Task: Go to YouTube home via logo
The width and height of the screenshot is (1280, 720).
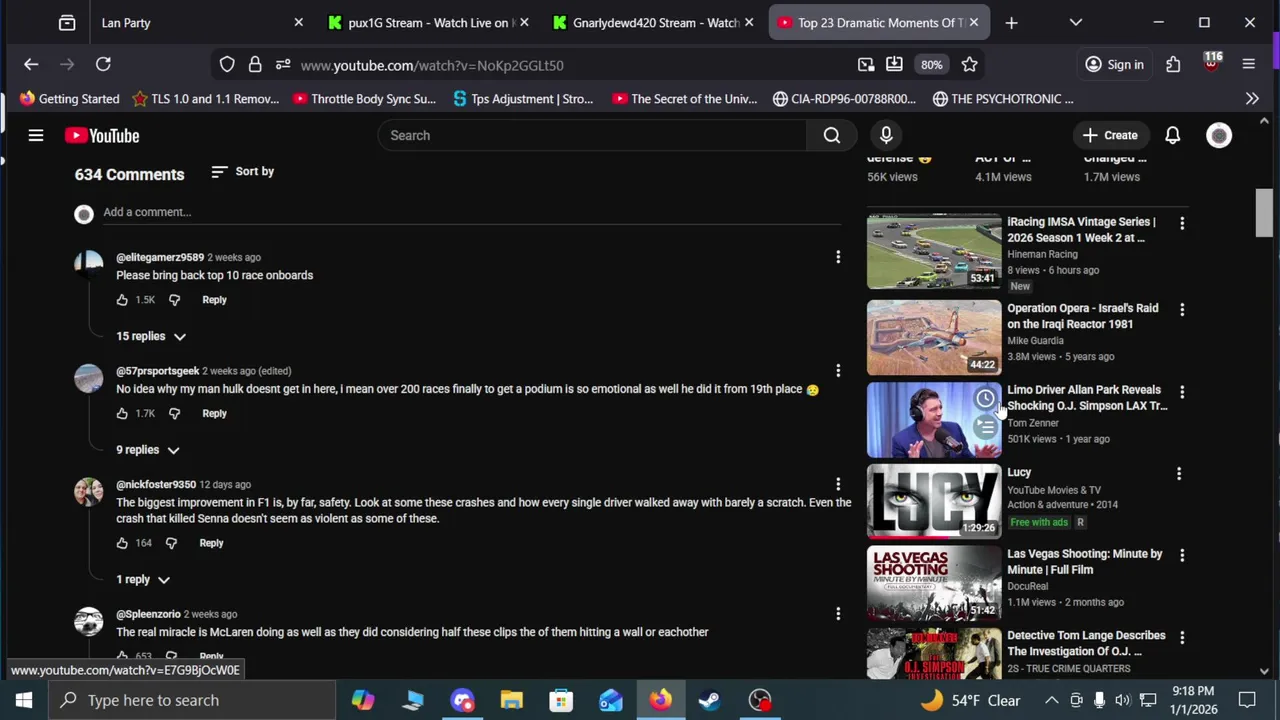Action: (102, 135)
